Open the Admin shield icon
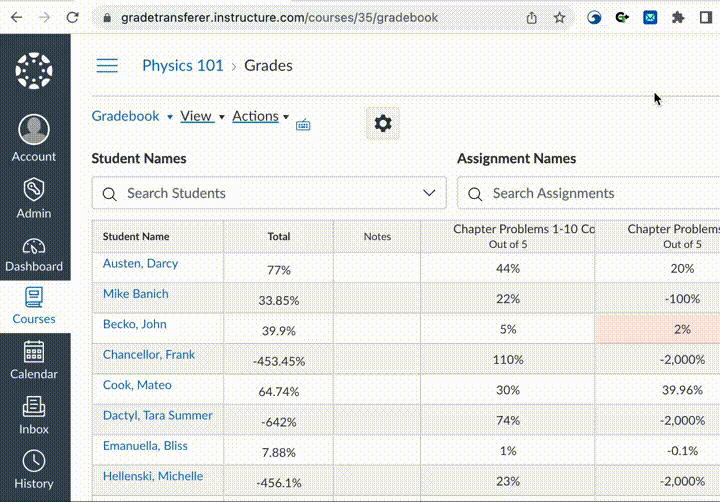The height and width of the screenshot is (502, 720). pyautogui.click(x=34, y=195)
